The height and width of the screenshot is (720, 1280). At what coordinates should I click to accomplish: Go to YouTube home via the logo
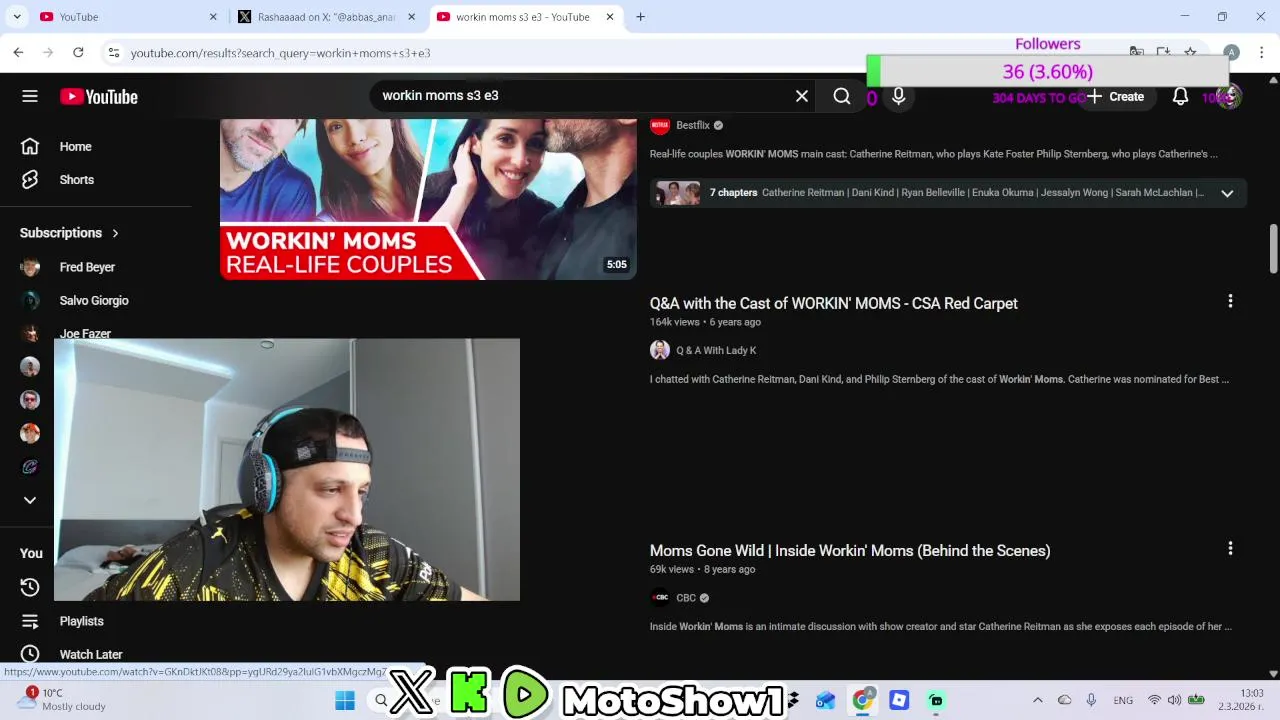99,96
